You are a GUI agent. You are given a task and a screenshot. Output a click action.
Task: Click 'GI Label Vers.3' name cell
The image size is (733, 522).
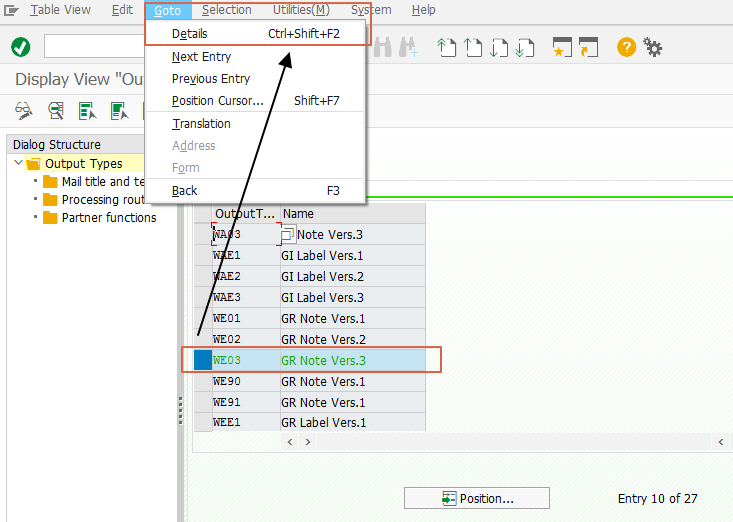pos(353,297)
